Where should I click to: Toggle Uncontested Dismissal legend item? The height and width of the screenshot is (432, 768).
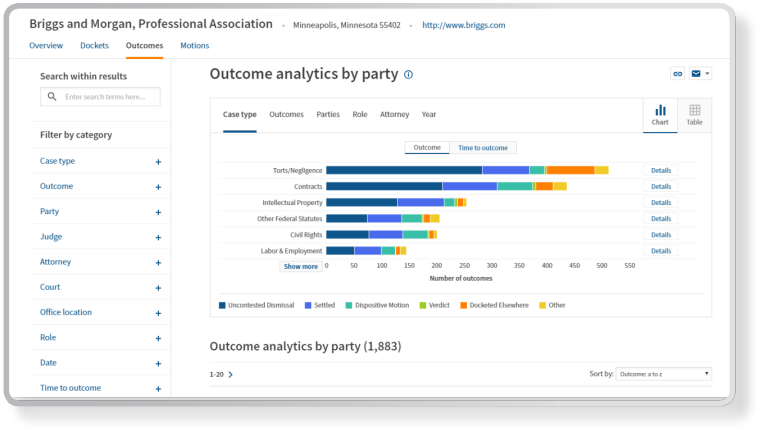pyautogui.click(x=259, y=305)
